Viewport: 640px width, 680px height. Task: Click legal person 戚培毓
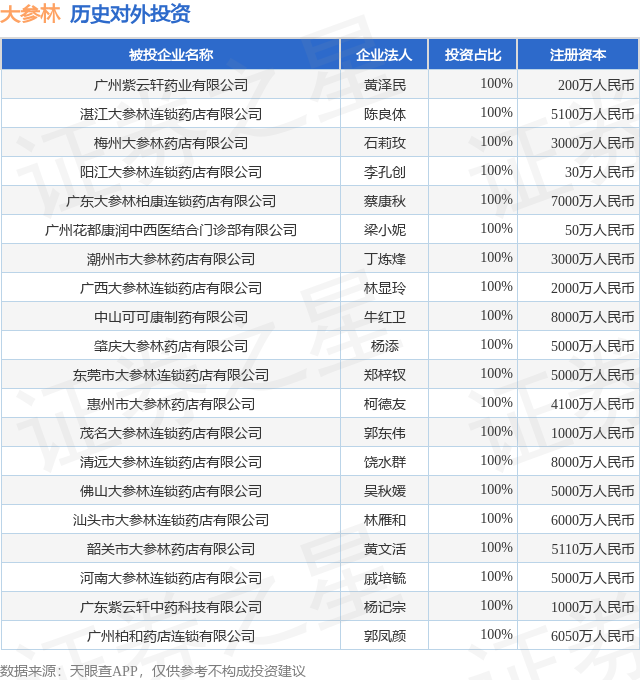point(385,578)
